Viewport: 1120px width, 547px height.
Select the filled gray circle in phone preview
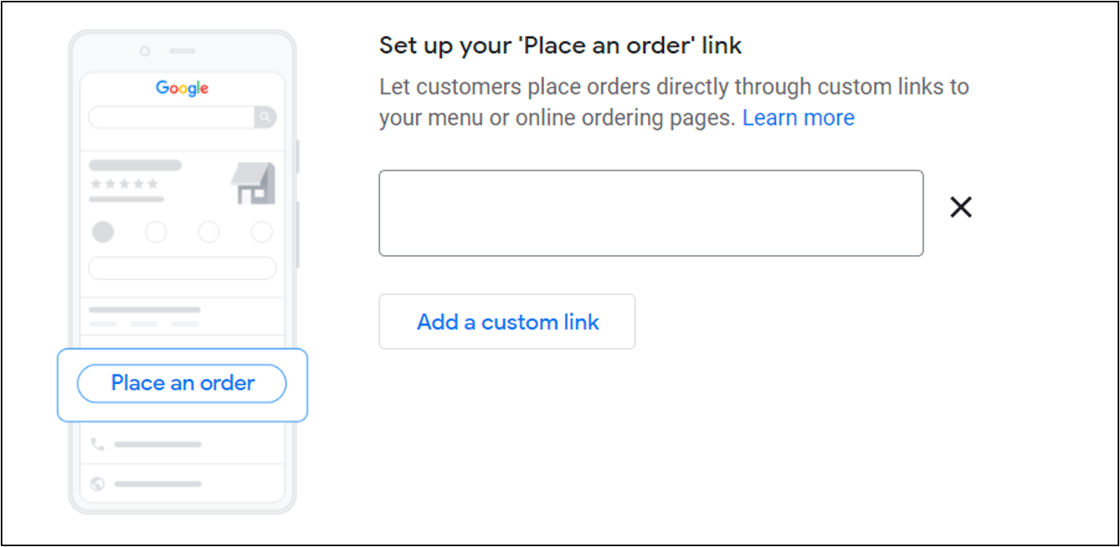pos(103,232)
